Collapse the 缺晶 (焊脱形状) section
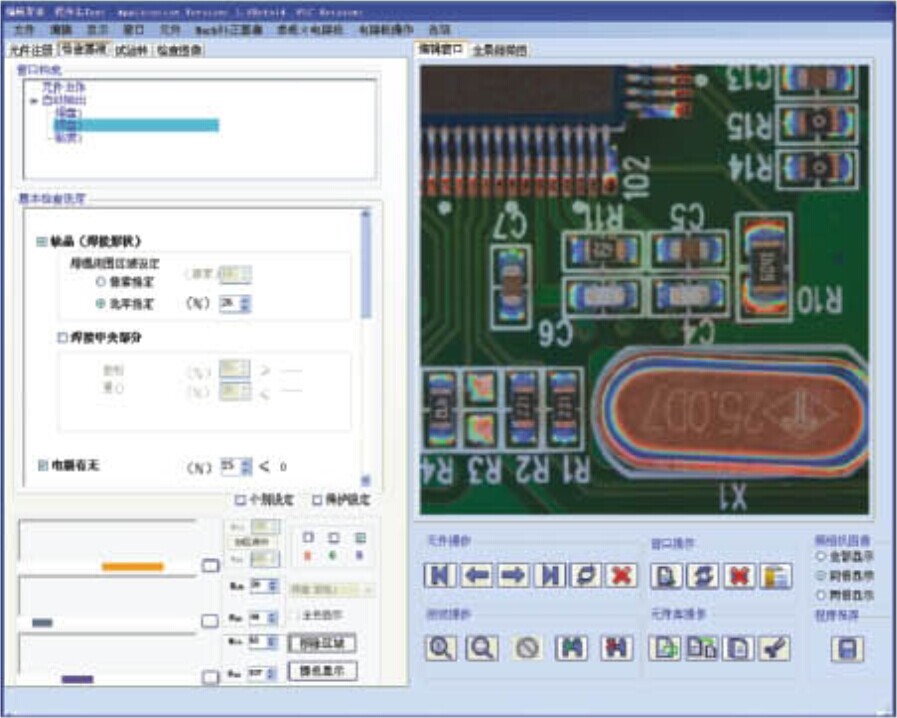The width and height of the screenshot is (897, 718). 41,241
